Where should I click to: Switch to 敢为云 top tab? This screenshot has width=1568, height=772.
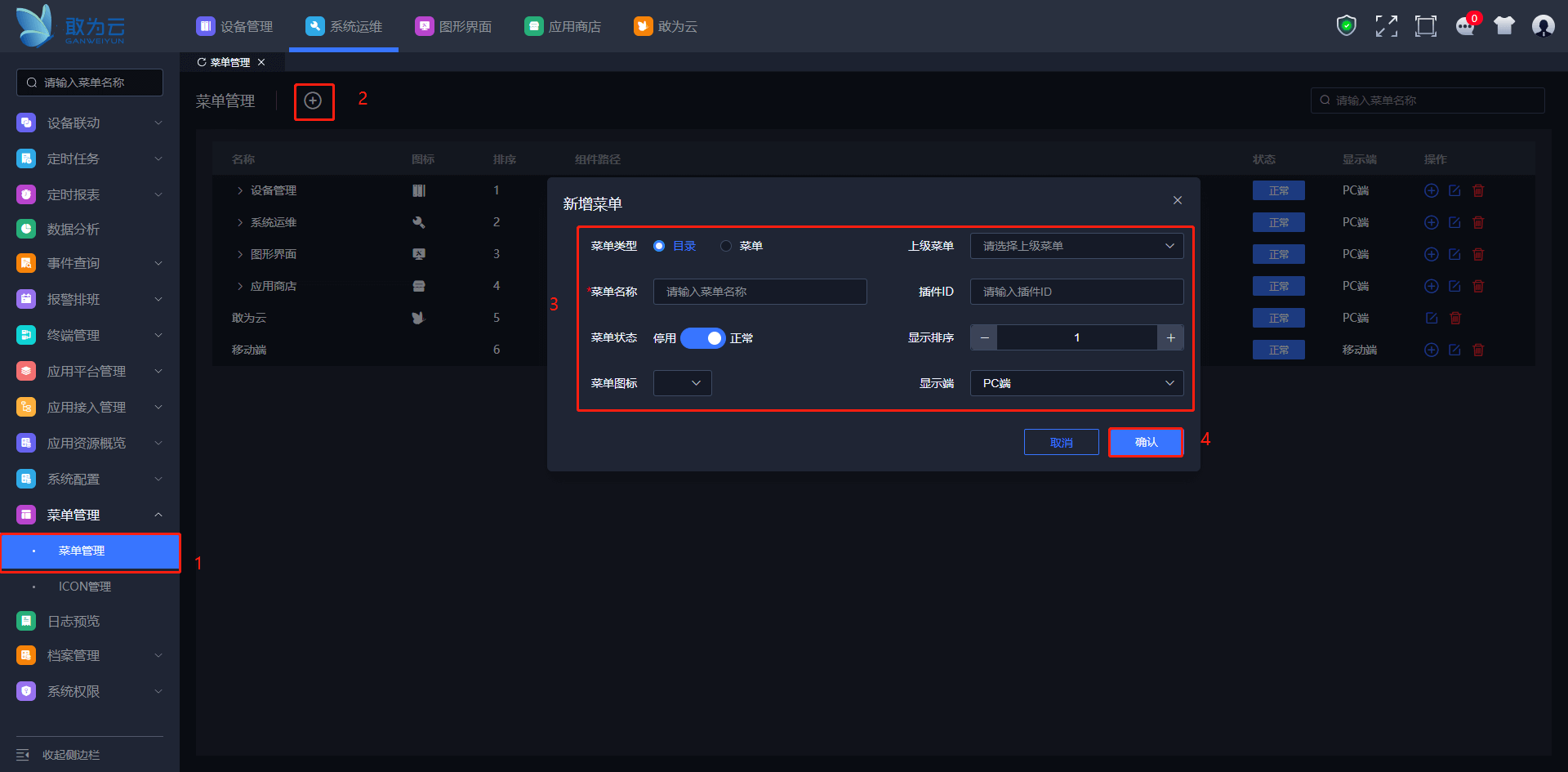(666, 26)
